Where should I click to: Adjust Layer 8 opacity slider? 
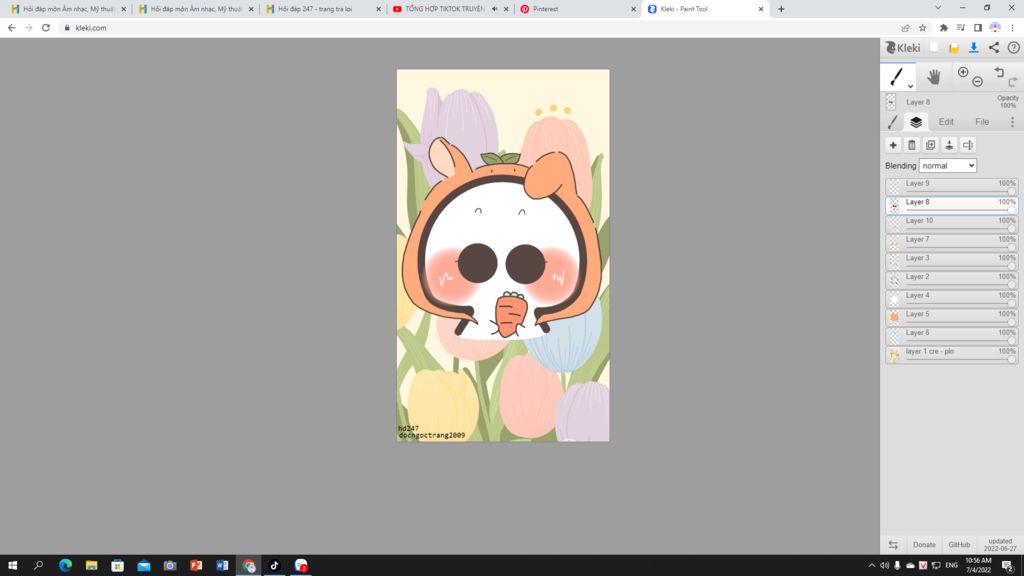click(960, 210)
